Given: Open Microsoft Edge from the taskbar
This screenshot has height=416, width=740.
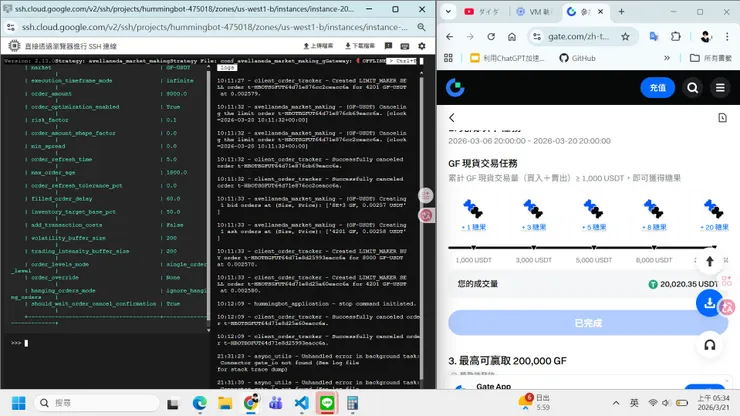Looking at the screenshot, I should click(200, 403).
